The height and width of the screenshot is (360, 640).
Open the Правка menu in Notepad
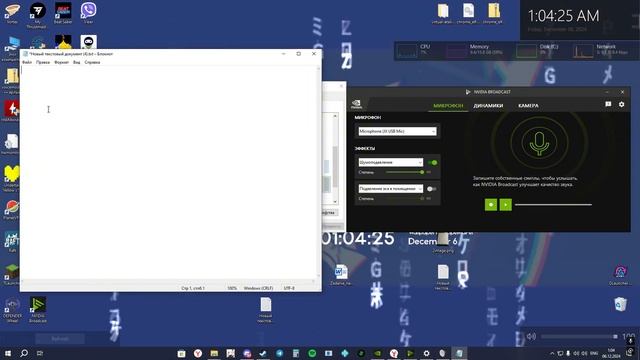(43, 62)
